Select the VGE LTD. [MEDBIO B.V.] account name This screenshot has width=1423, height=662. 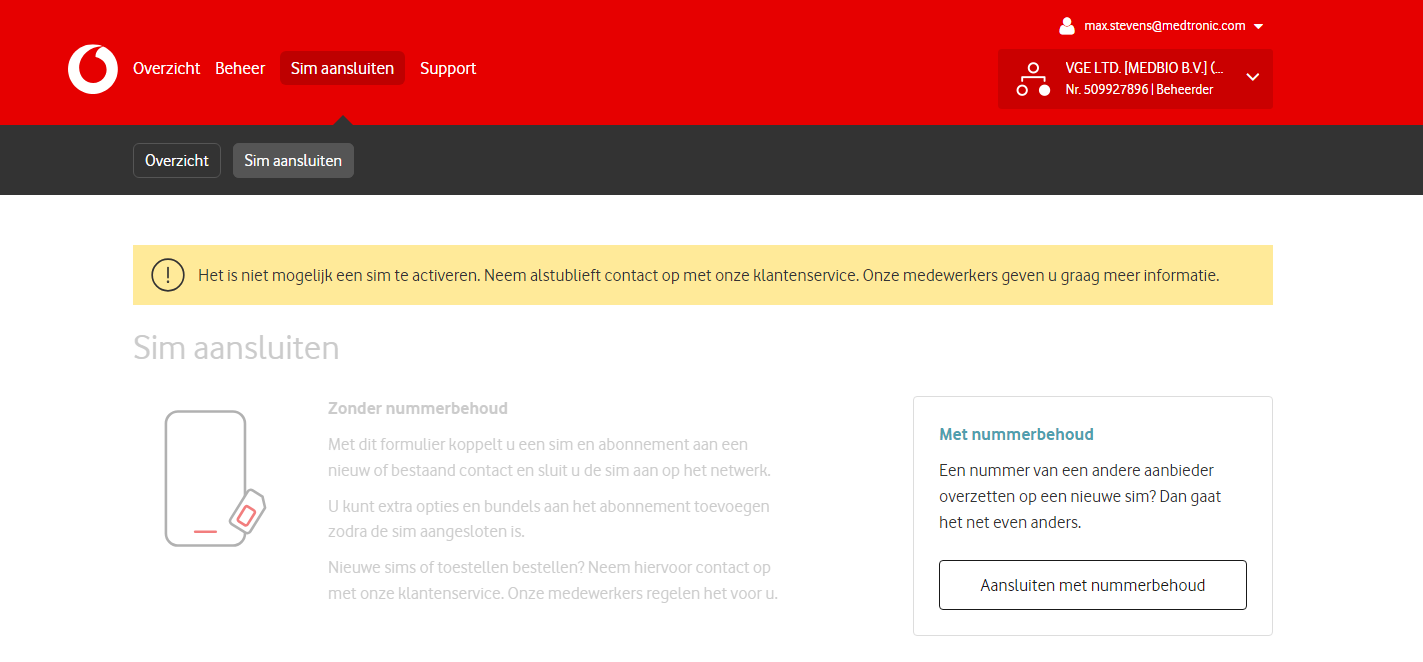[1144, 68]
